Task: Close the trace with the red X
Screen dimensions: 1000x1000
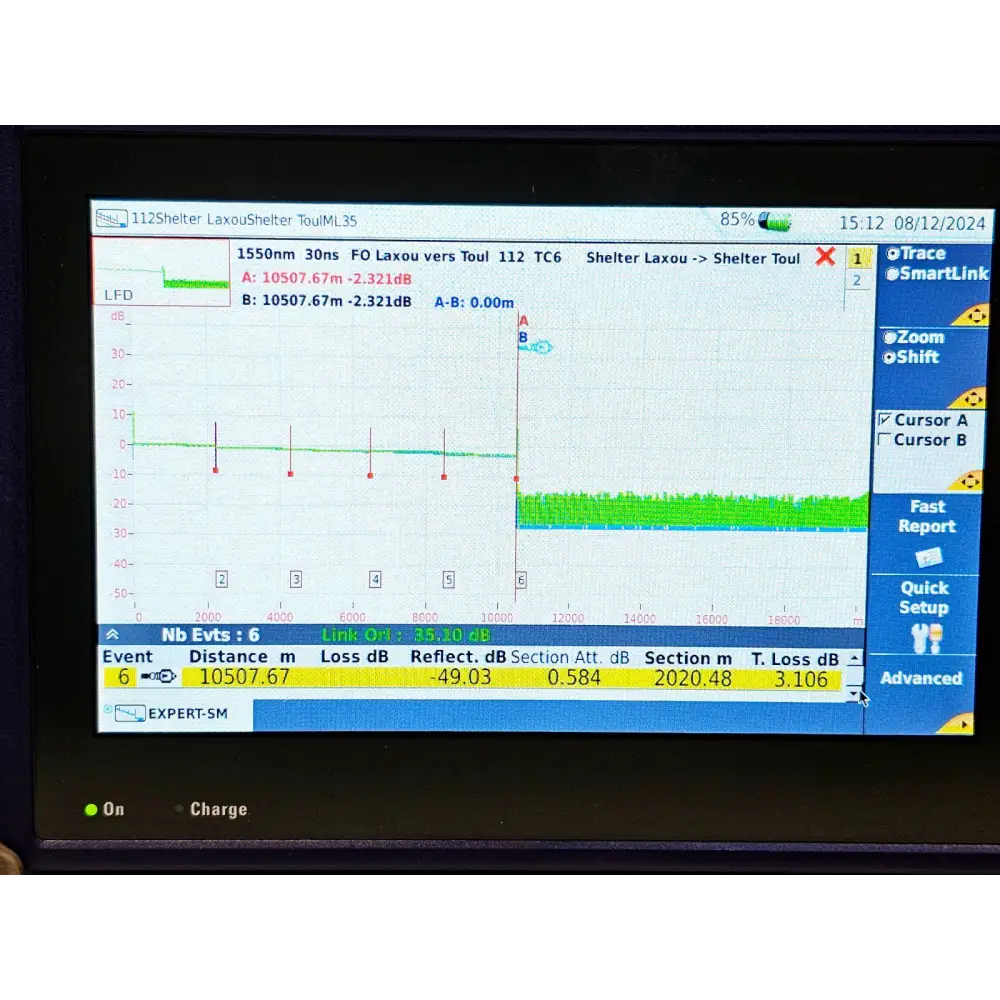Action: (825, 256)
